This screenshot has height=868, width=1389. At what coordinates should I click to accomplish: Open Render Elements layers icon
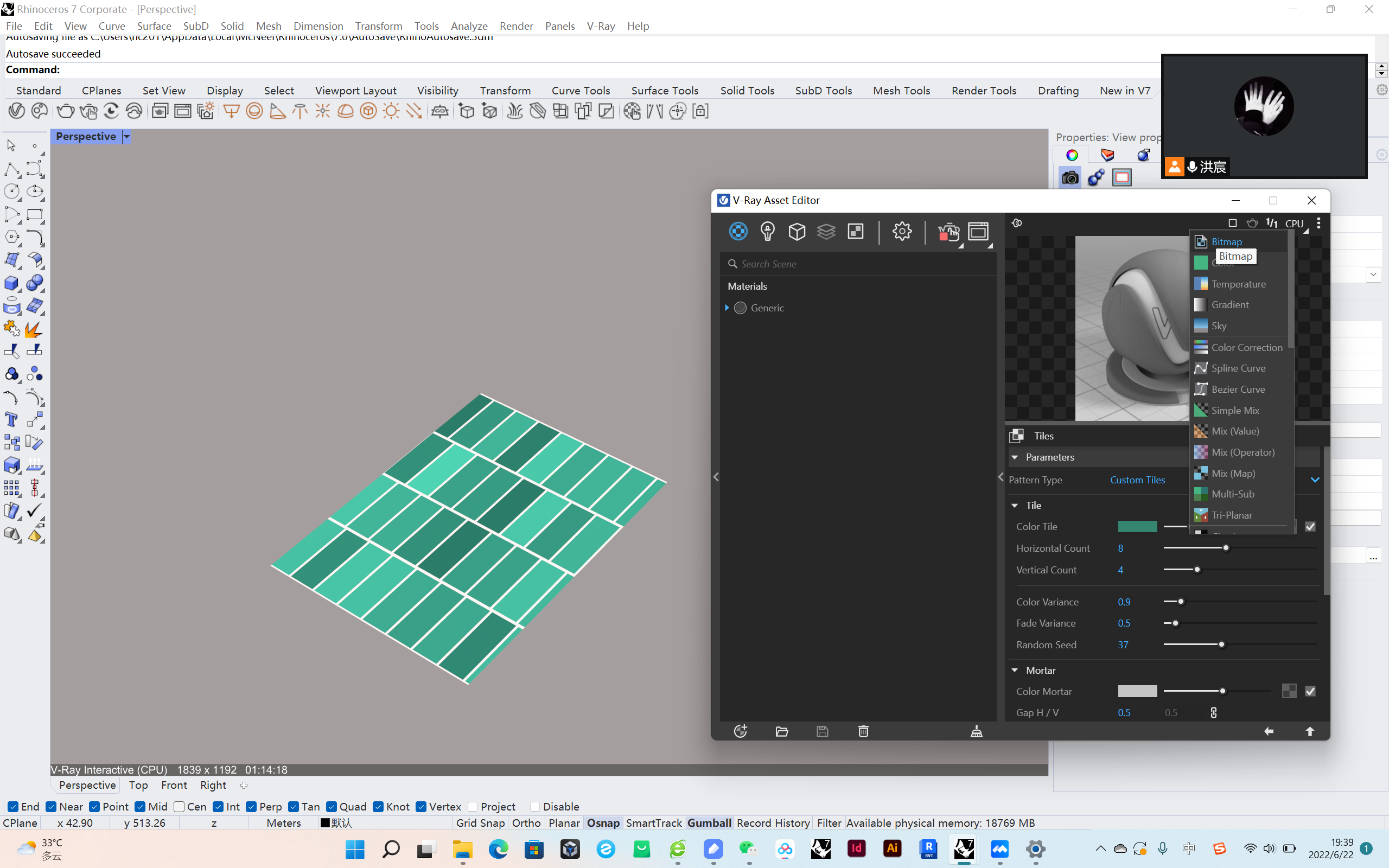(826, 231)
